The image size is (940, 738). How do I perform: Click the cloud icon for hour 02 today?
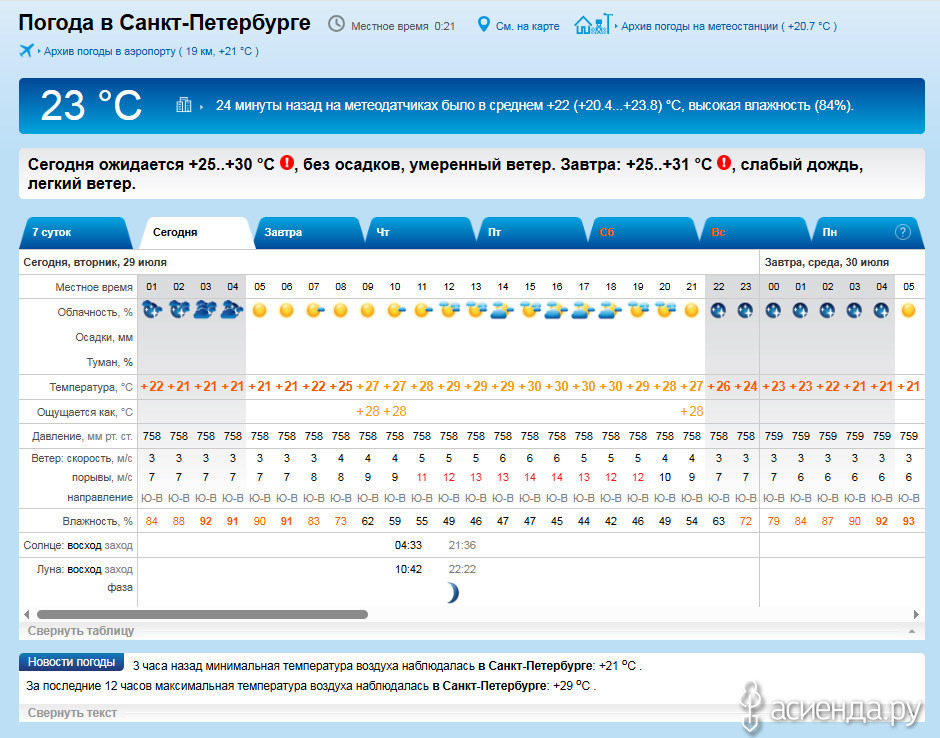[x=179, y=310]
